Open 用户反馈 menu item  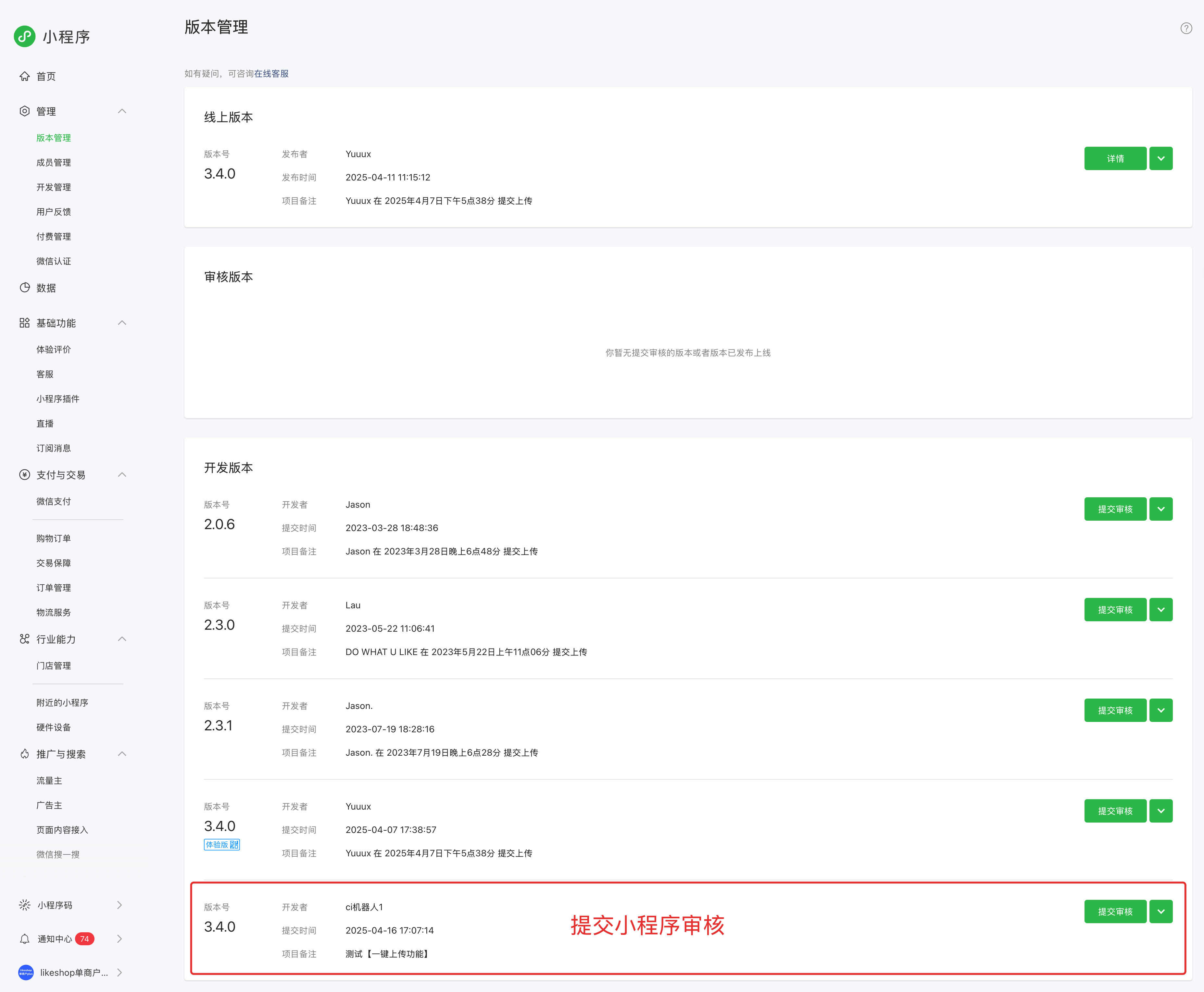click(54, 211)
